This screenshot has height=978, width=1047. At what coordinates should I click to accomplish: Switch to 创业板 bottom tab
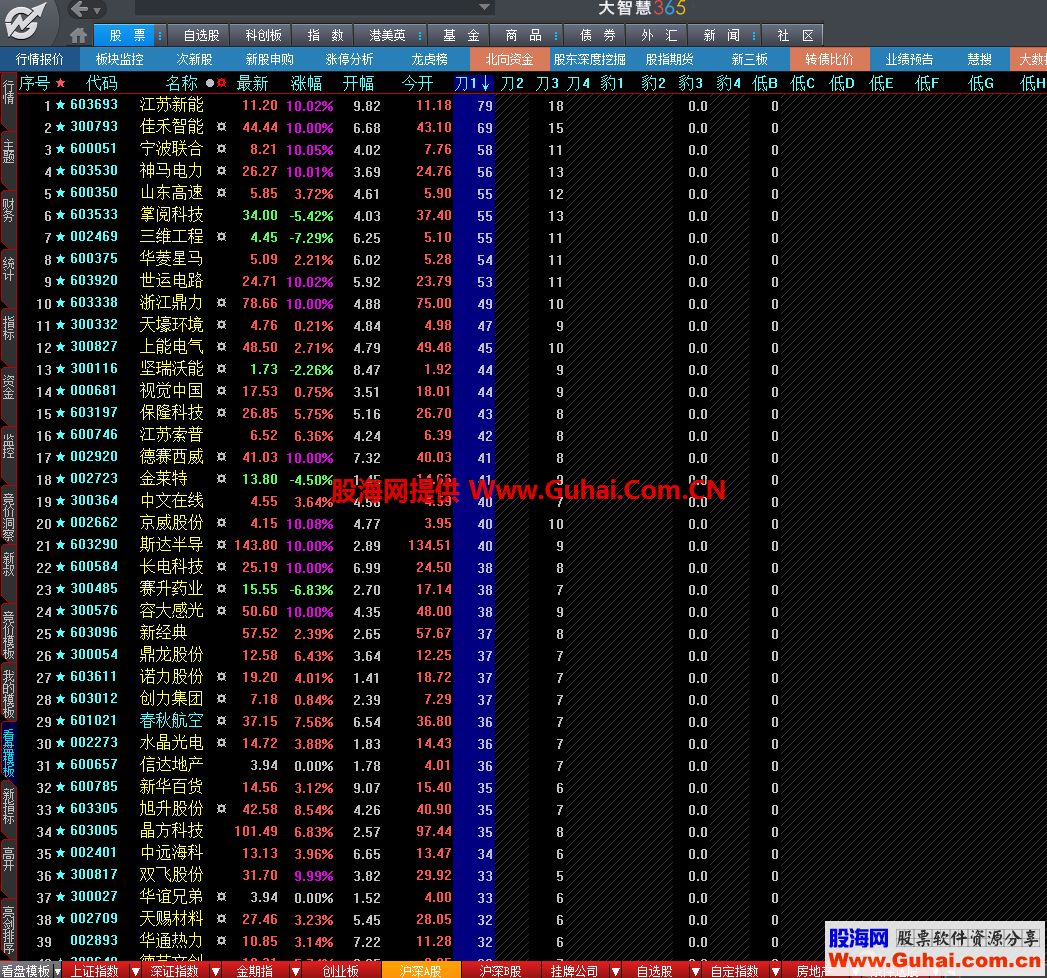coord(341,971)
